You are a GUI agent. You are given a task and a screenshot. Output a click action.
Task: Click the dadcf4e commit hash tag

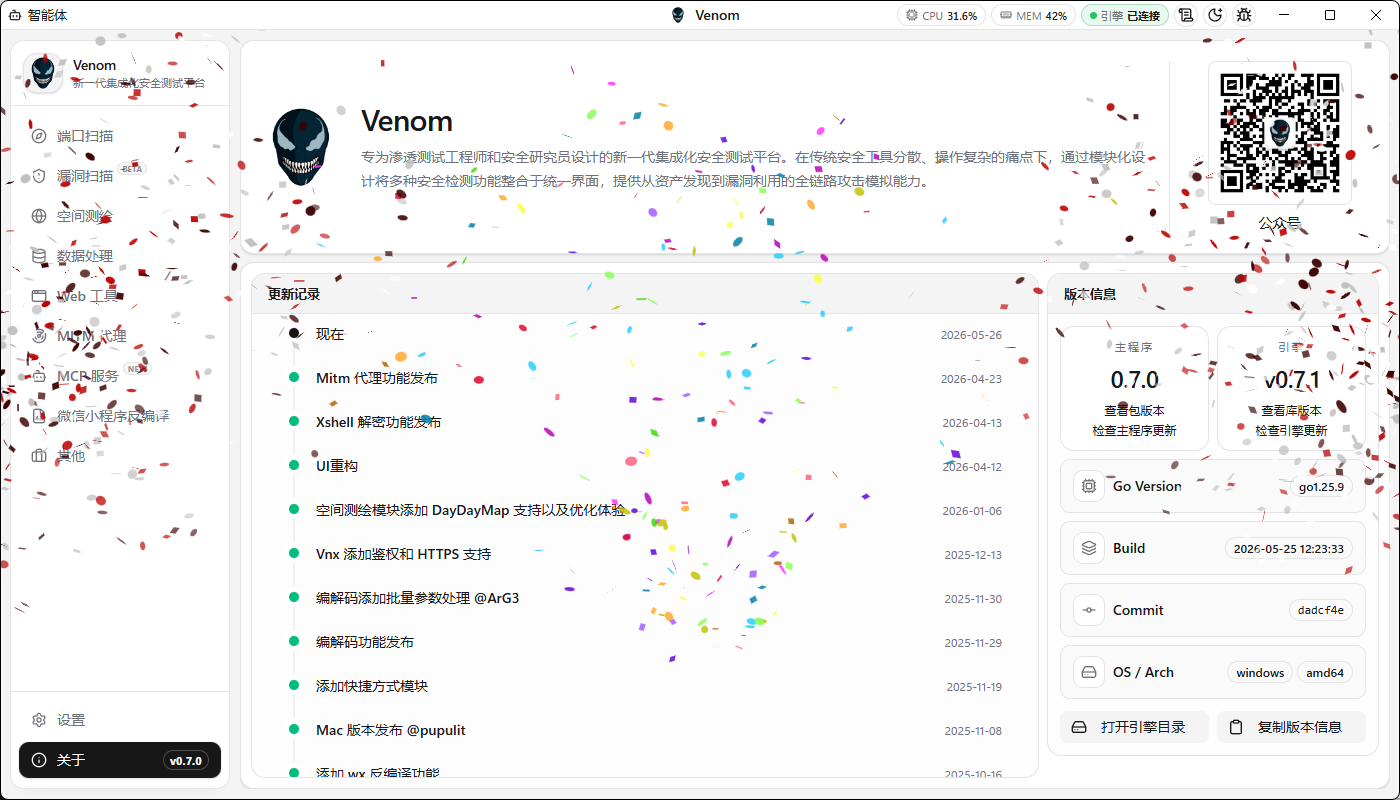click(1321, 610)
